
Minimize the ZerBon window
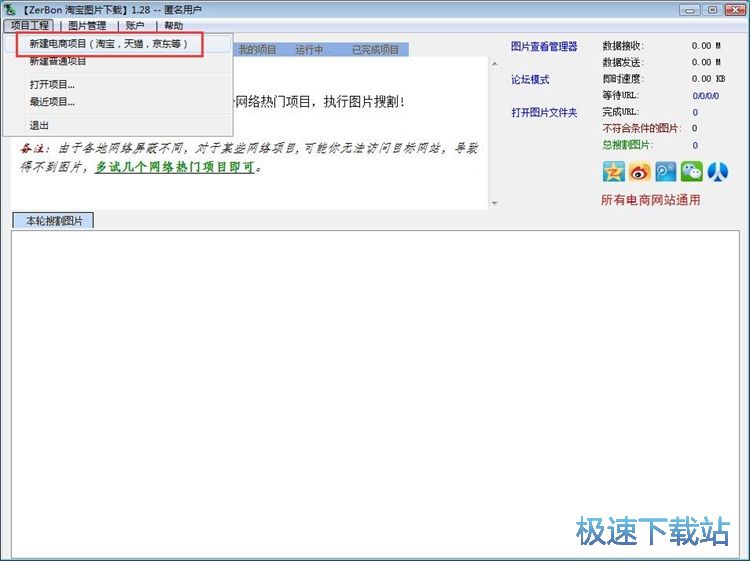pos(689,10)
